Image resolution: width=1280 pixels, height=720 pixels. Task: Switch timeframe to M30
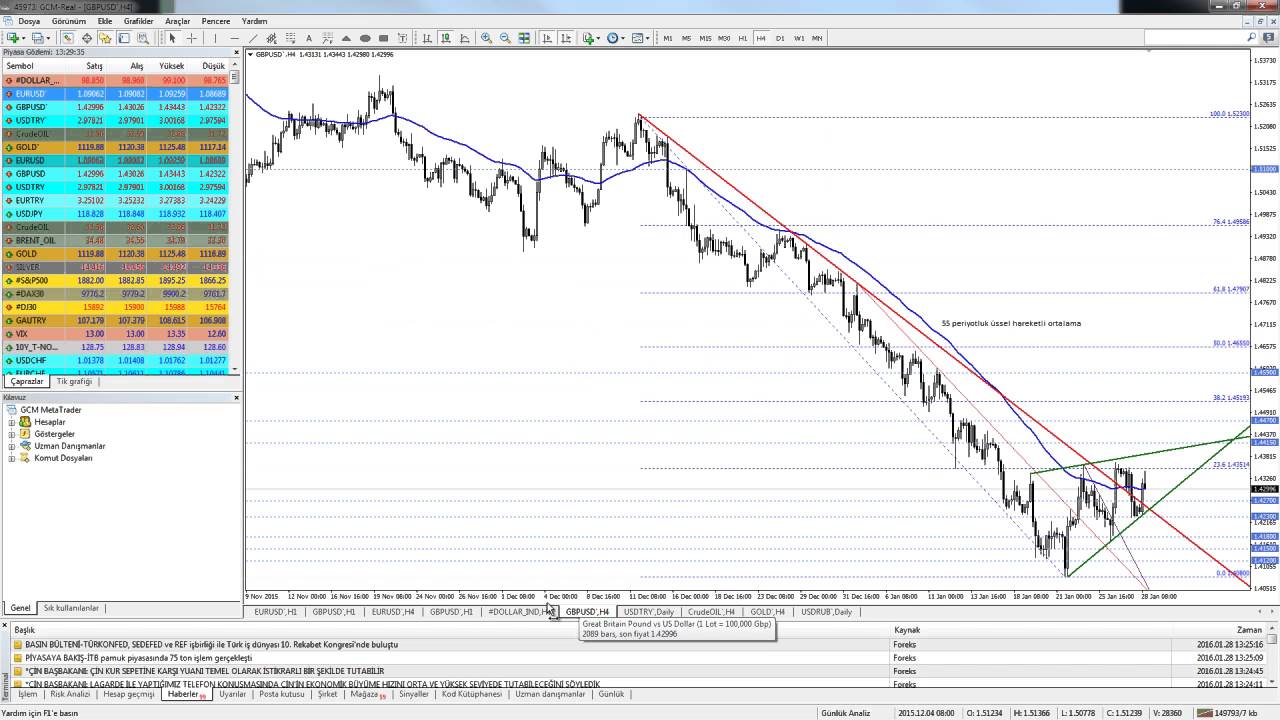724,38
